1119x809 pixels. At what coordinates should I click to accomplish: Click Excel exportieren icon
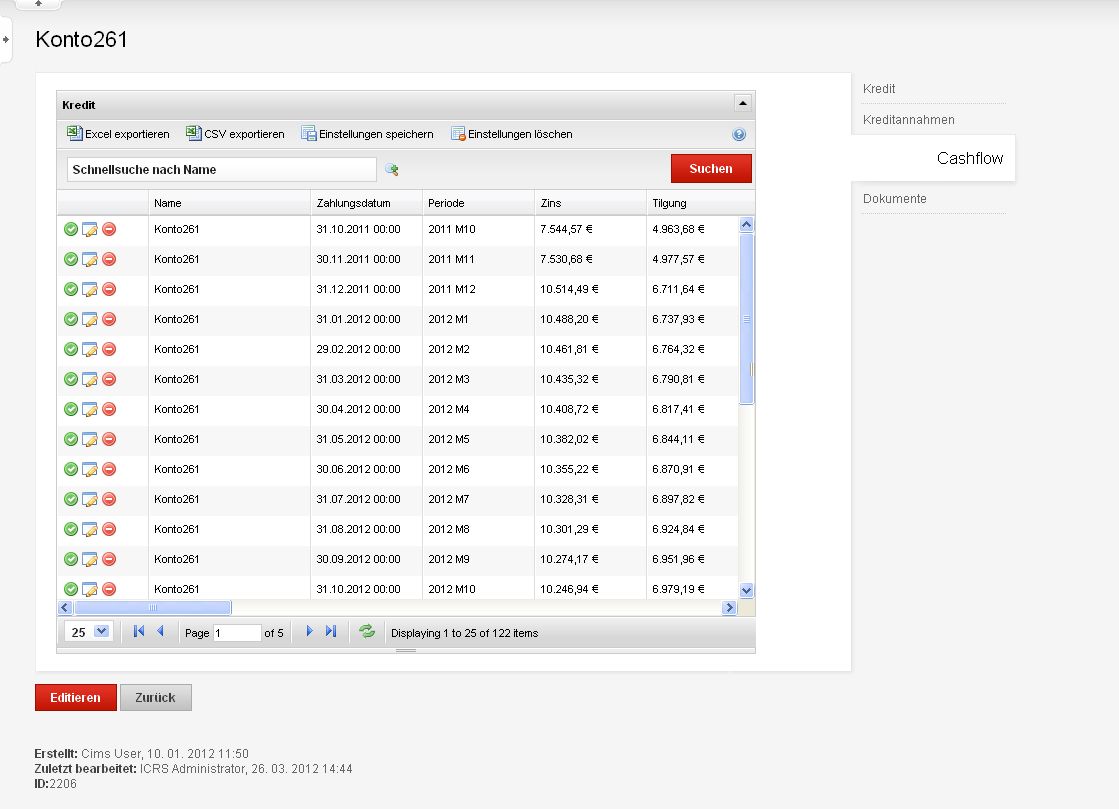click(74, 133)
